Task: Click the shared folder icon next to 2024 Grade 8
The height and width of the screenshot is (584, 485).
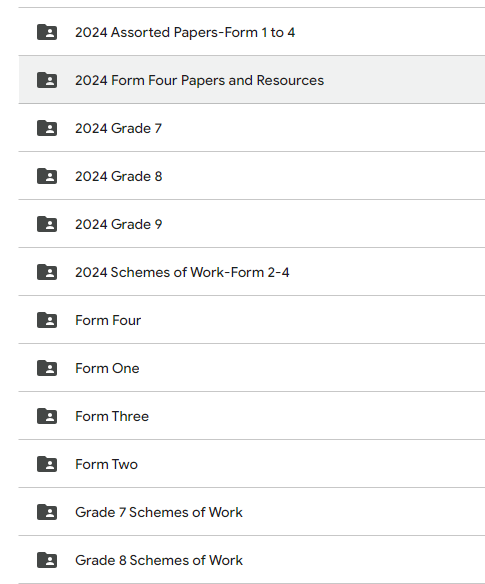Action: pos(47,176)
